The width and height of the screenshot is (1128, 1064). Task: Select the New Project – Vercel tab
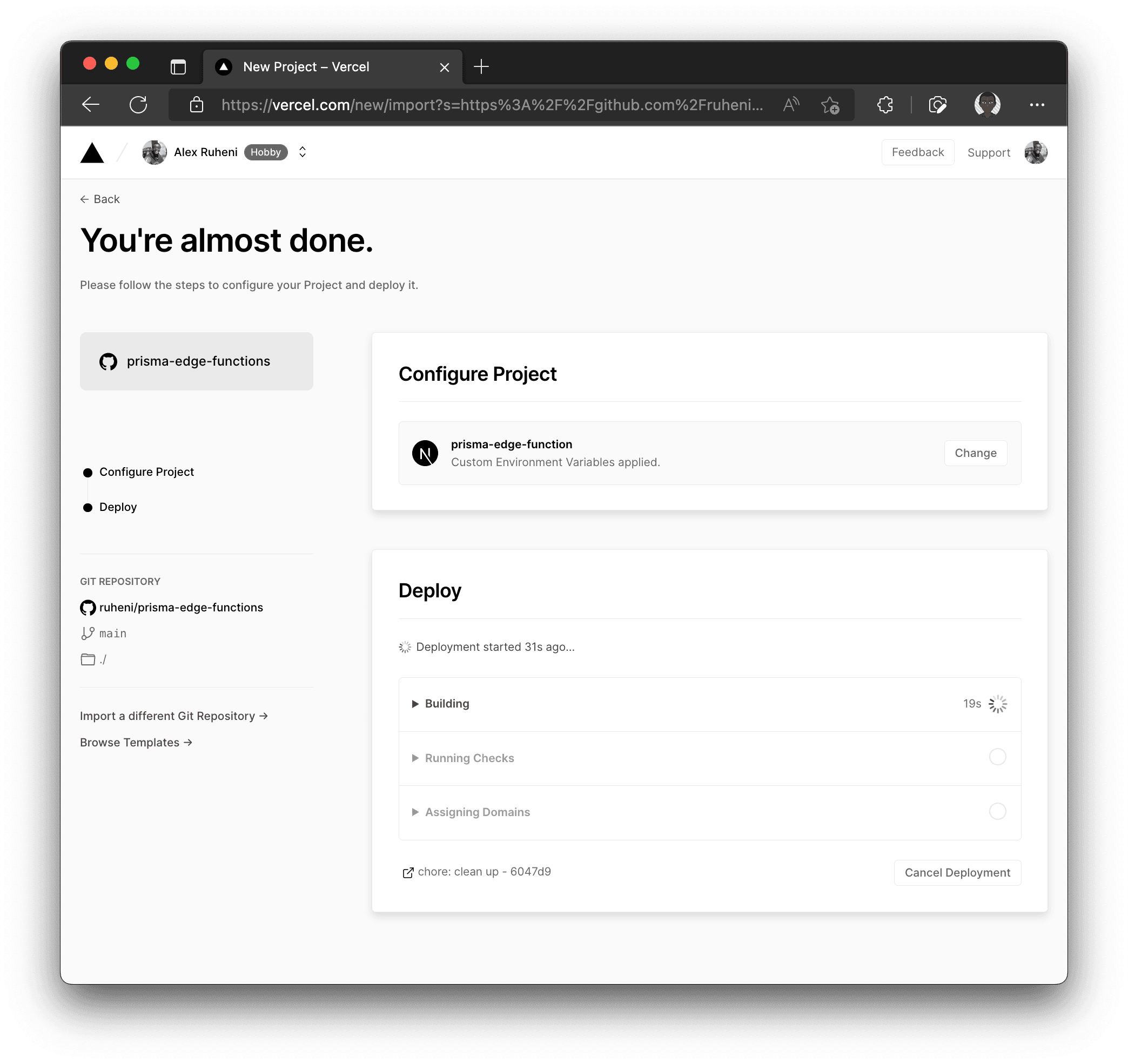pos(306,67)
